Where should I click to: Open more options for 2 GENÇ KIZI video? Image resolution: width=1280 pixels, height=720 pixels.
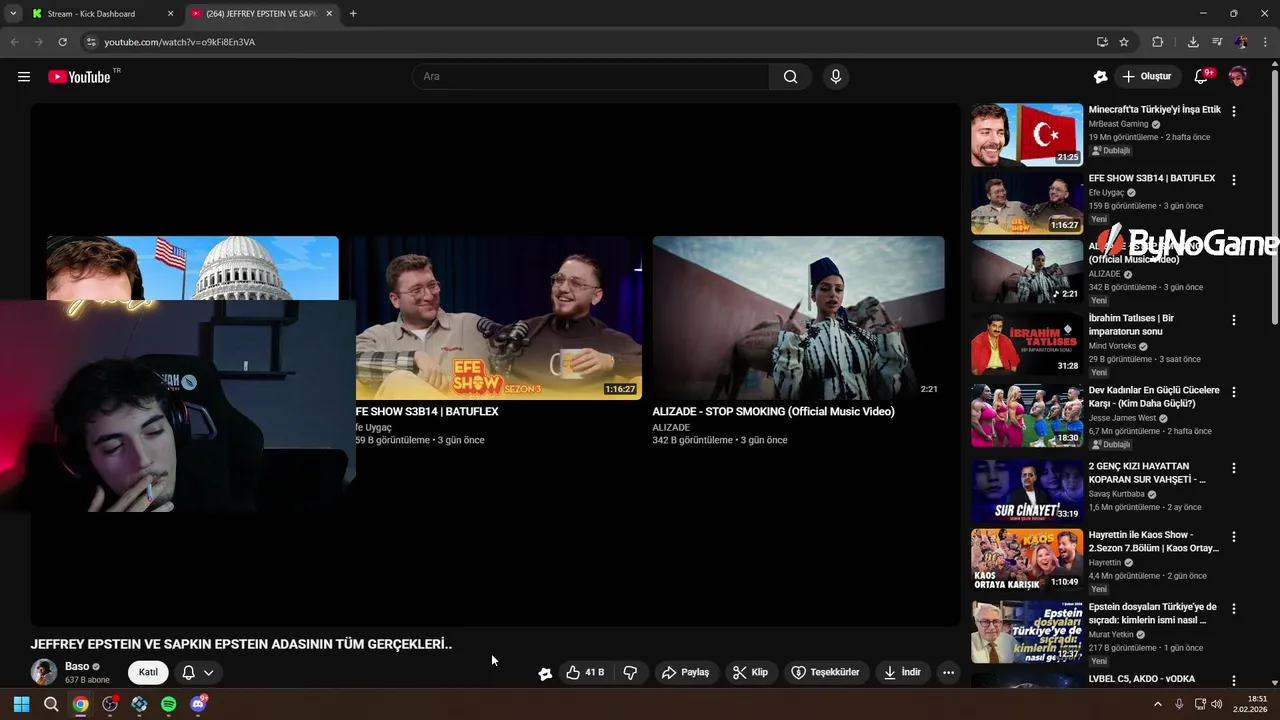coord(1233,468)
